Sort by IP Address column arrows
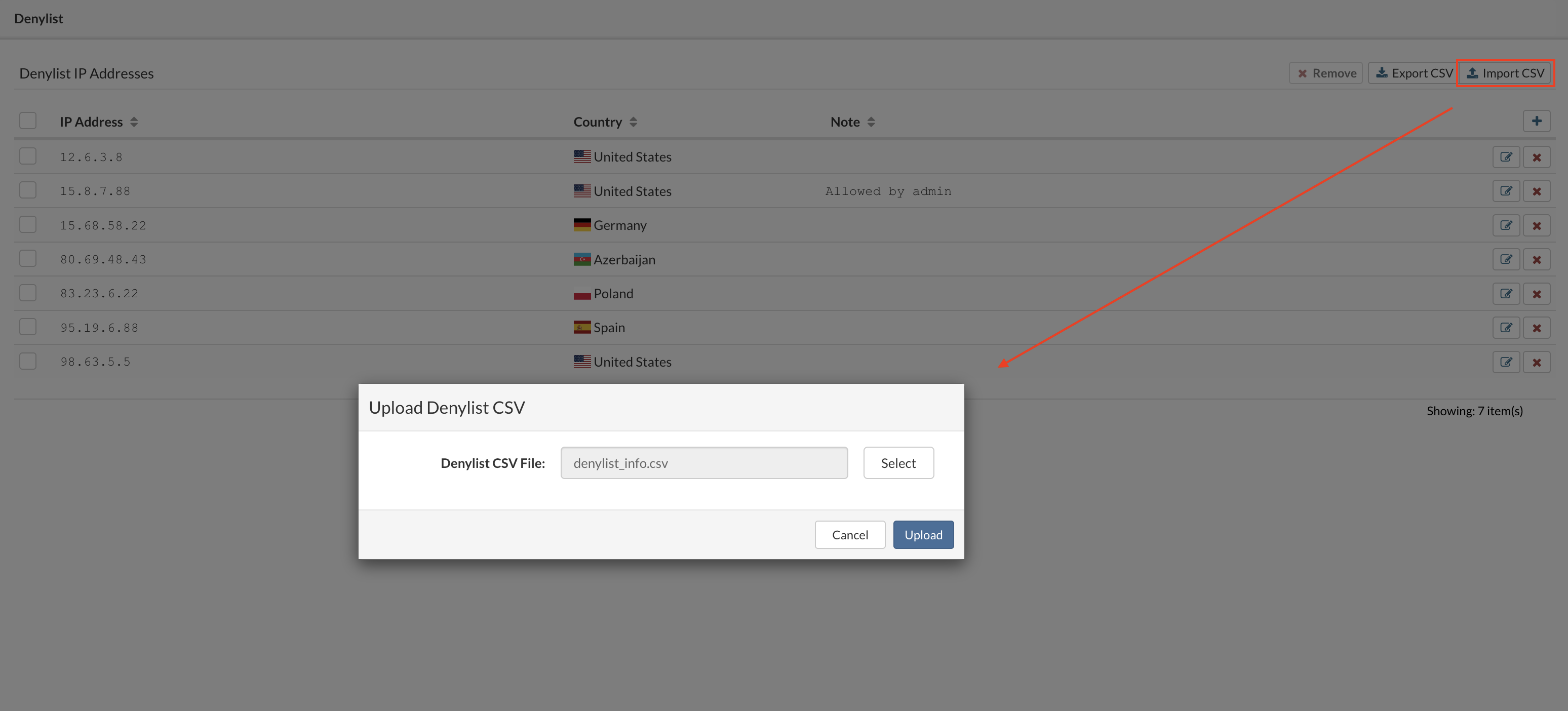This screenshot has height=711, width=1568. coord(134,122)
